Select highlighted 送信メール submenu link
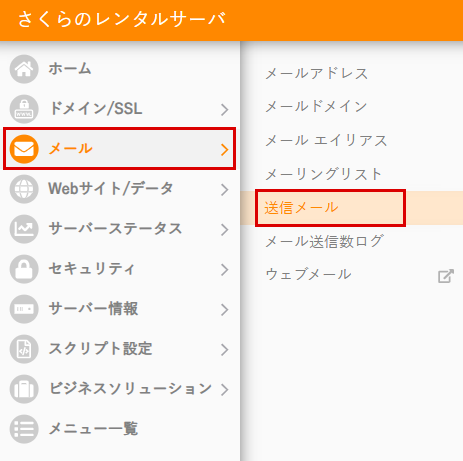Screen dimensions: 463x461 (301, 208)
